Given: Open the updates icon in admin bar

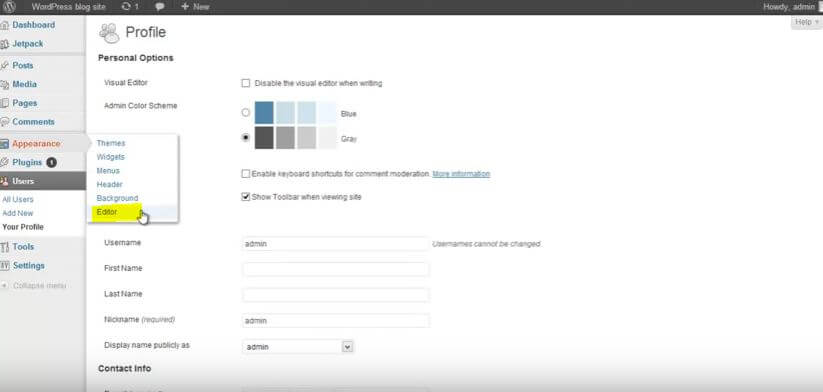Looking at the screenshot, I should [127, 7].
